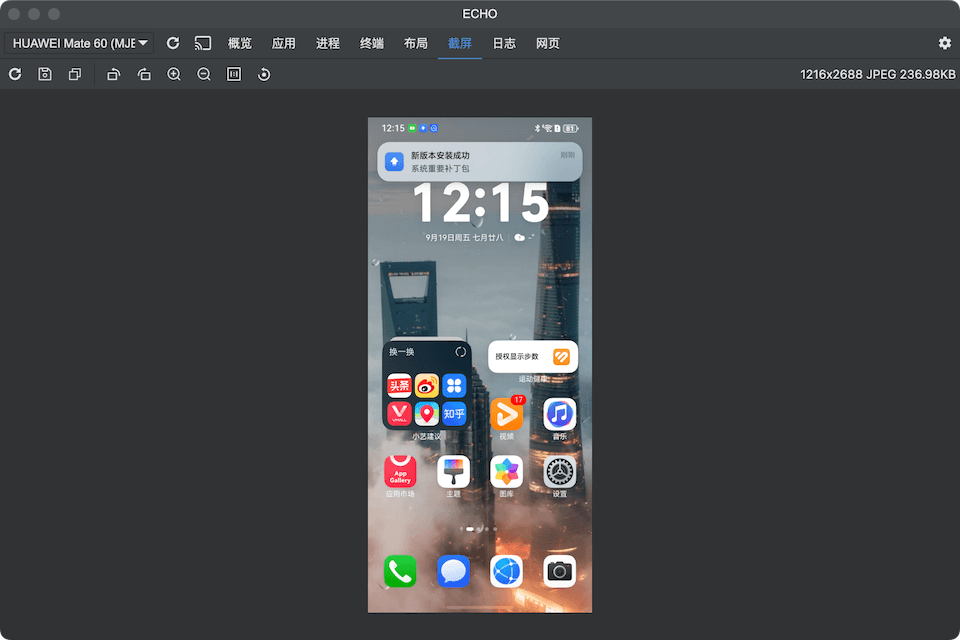Switch to the 终端 tab
960x640 pixels.
click(371, 43)
